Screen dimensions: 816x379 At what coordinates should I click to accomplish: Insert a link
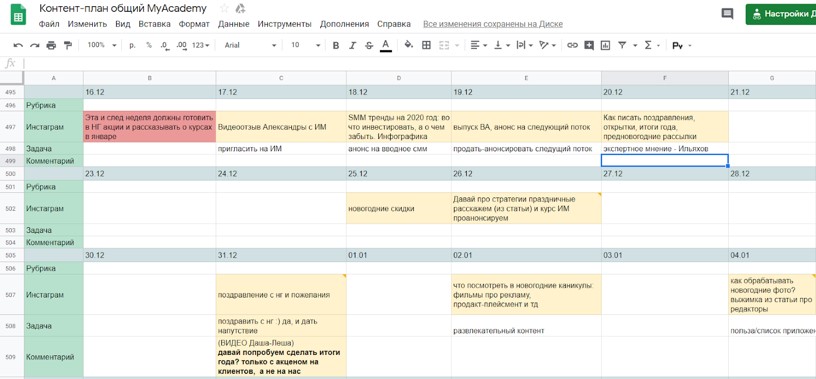tap(572, 45)
